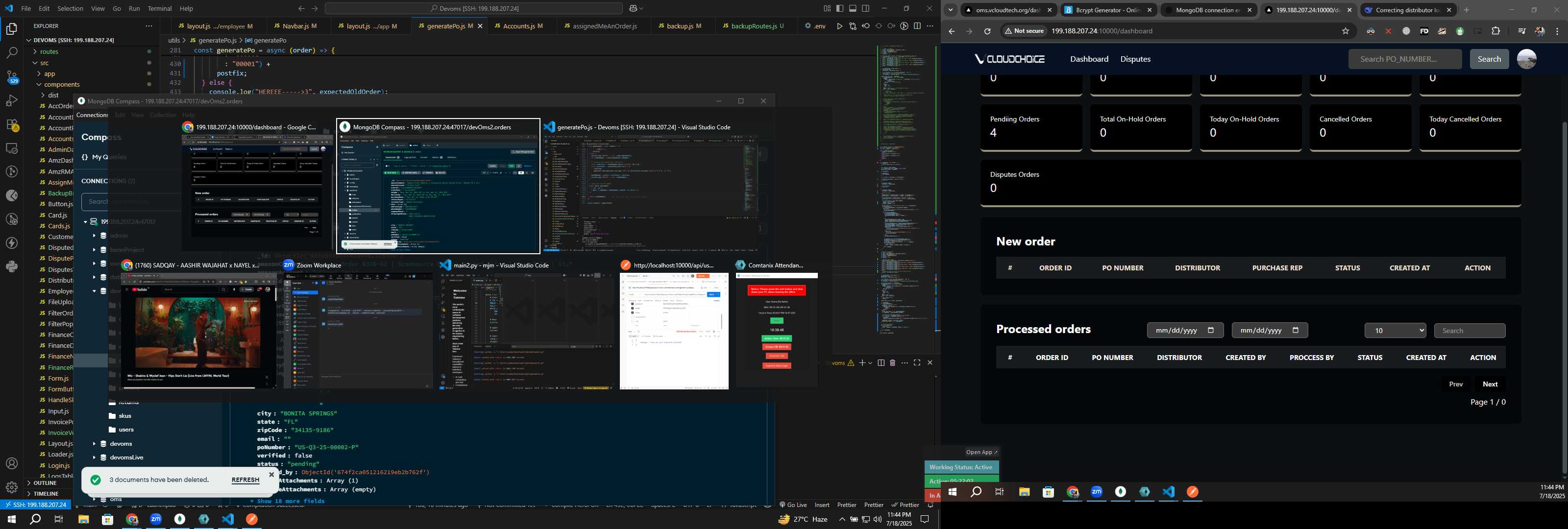
Task: Click the Split Editor icon in editor toolbar
Action: pyautogui.click(x=917, y=26)
